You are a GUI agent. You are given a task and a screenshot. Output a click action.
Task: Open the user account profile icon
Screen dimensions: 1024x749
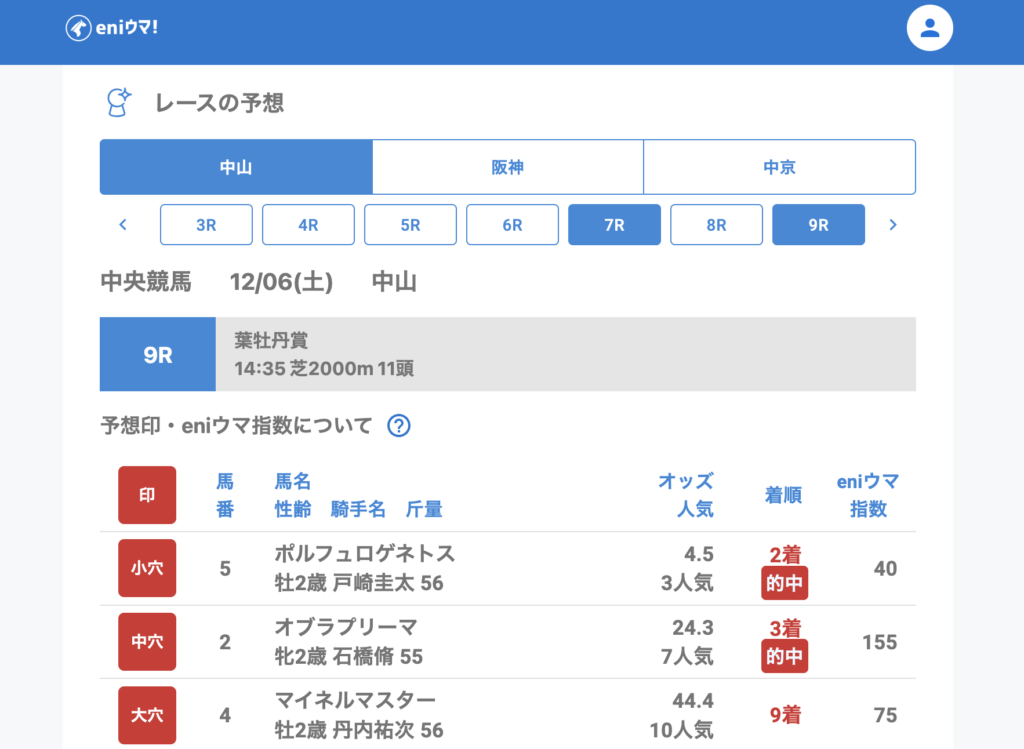[x=929, y=28]
